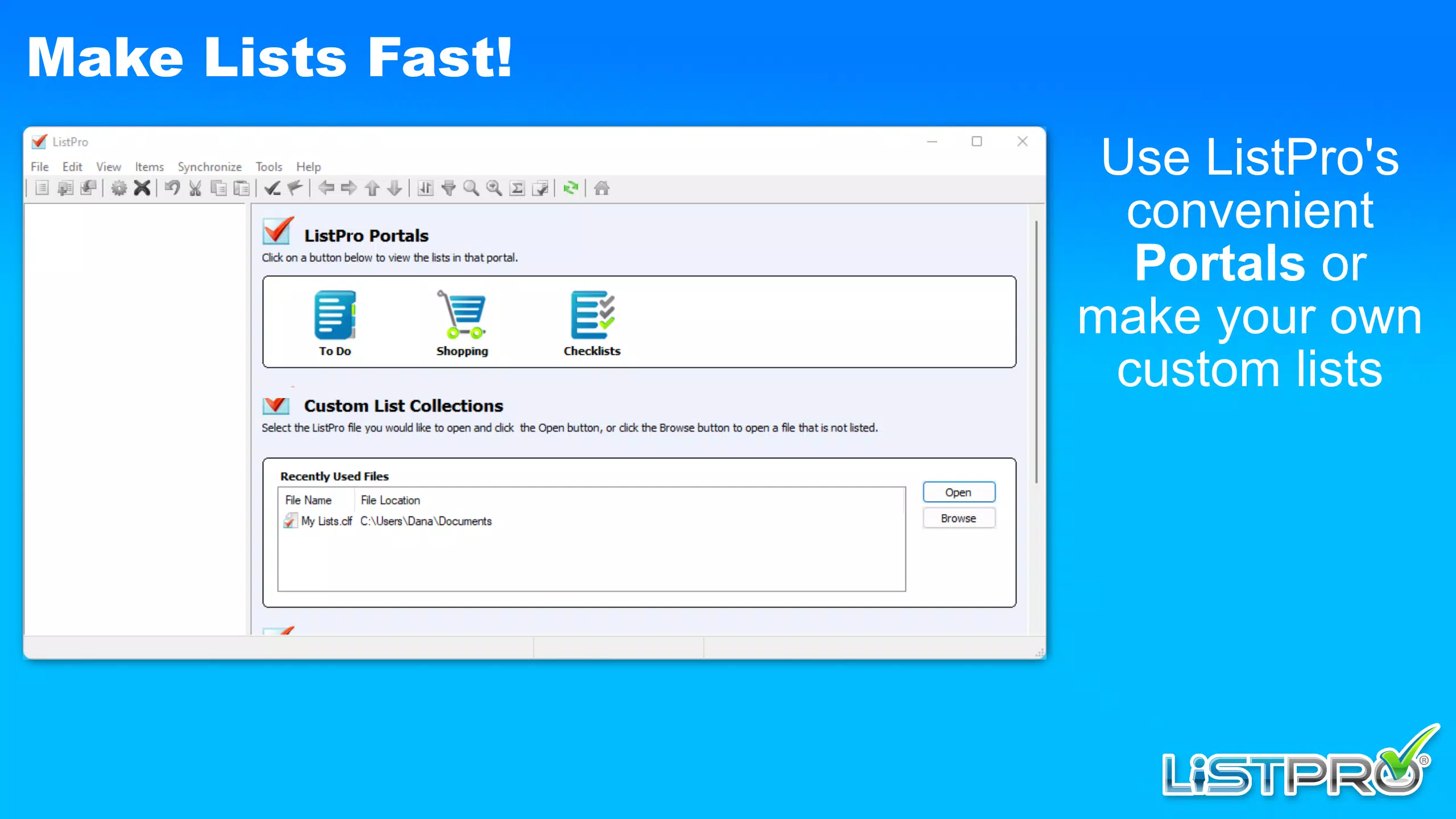Click the right arrow toolbar icon
Screen dimensions: 1456x819
pyautogui.click(x=349, y=188)
